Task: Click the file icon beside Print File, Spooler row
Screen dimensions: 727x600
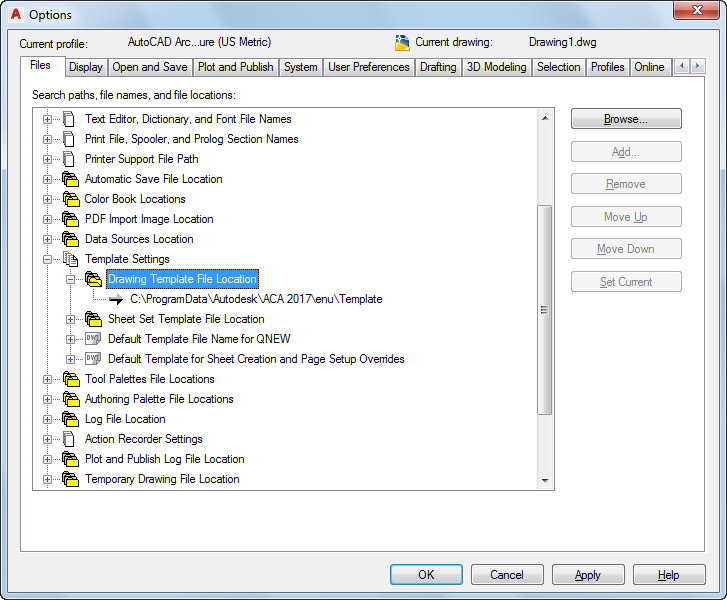Action: click(69, 139)
